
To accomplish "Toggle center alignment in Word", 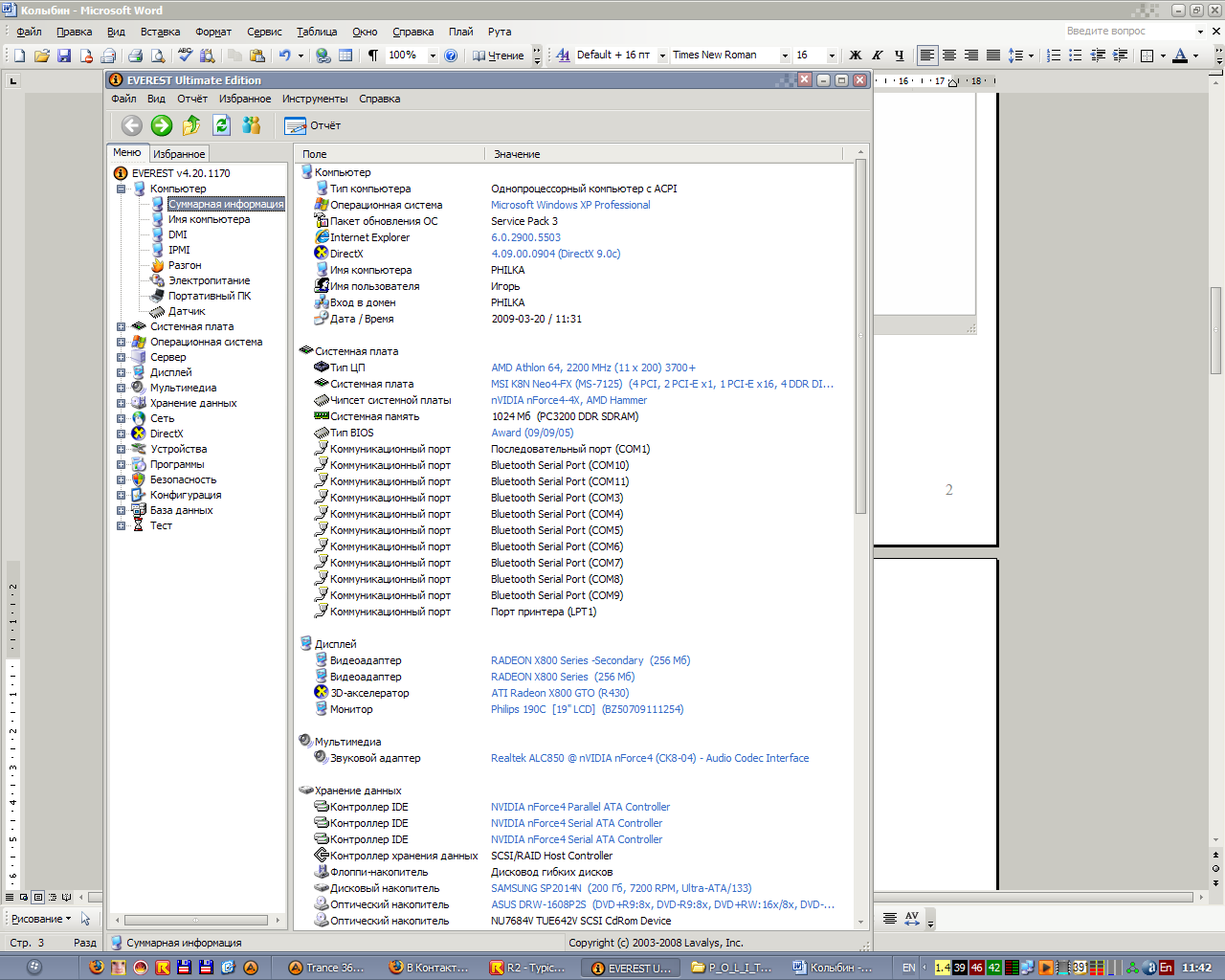I will click(x=949, y=56).
